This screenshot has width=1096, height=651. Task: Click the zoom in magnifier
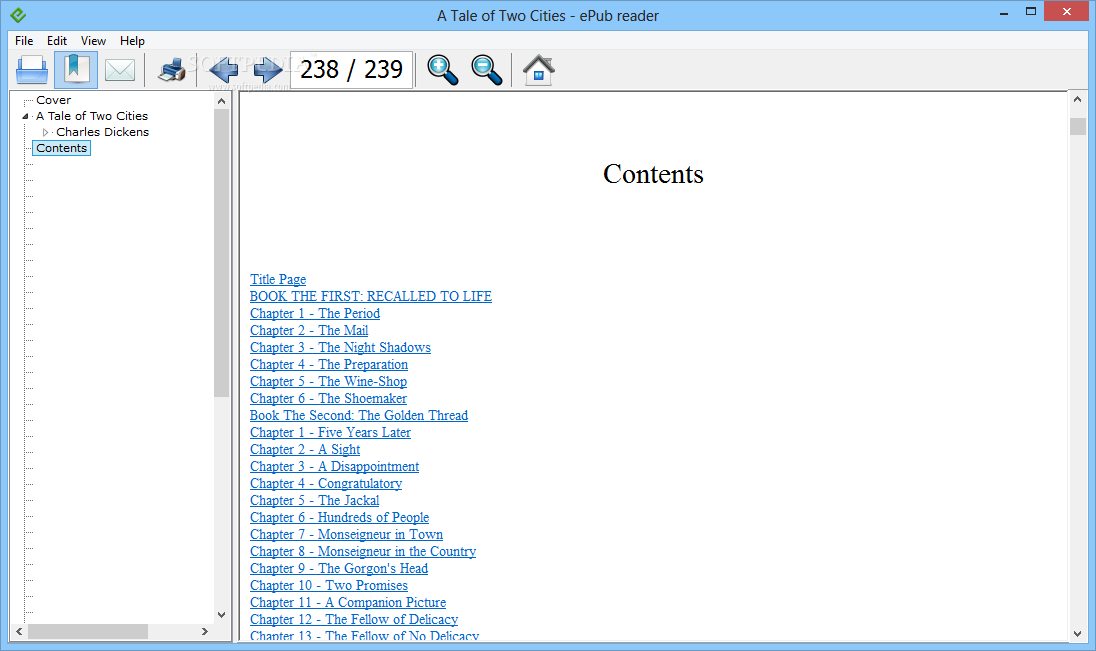[x=442, y=70]
